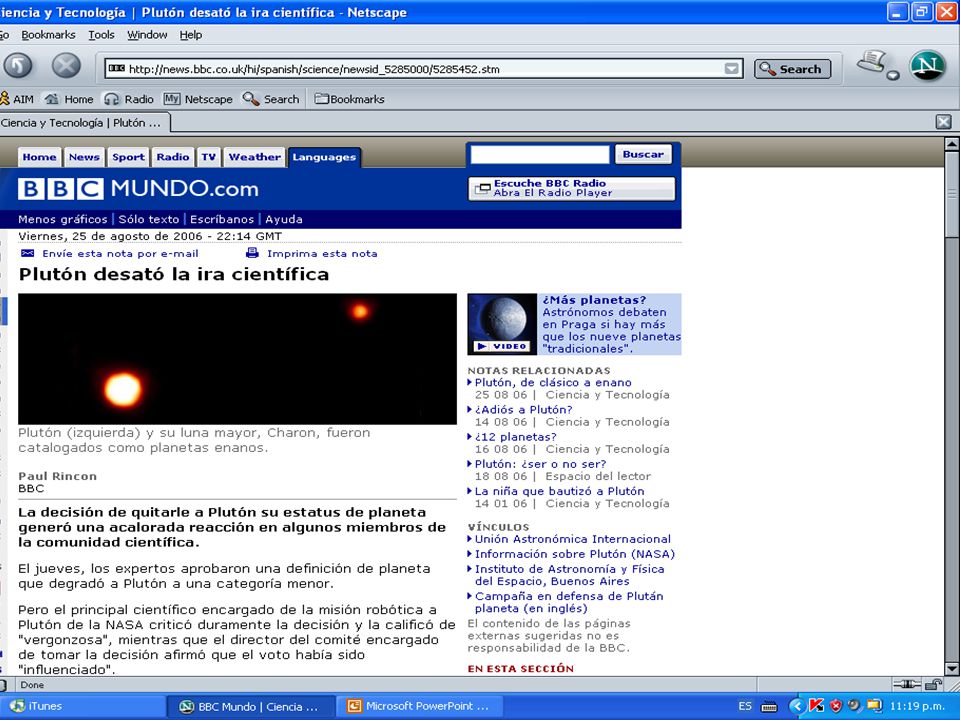
Task: Open the dropdown arrow beside the print icon
Action: click(x=893, y=75)
